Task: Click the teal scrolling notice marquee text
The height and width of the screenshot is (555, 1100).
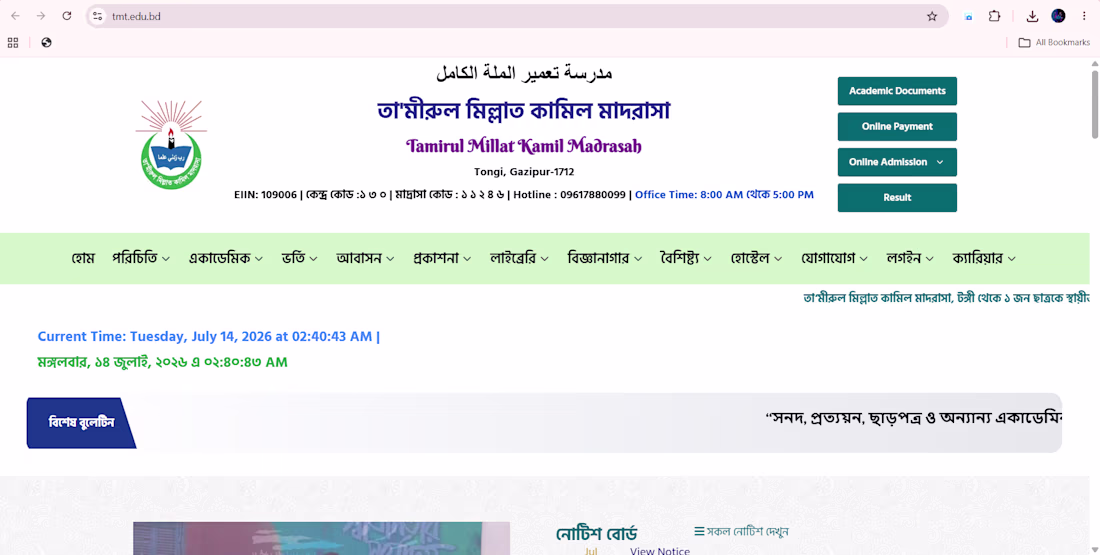Action: 946,298
